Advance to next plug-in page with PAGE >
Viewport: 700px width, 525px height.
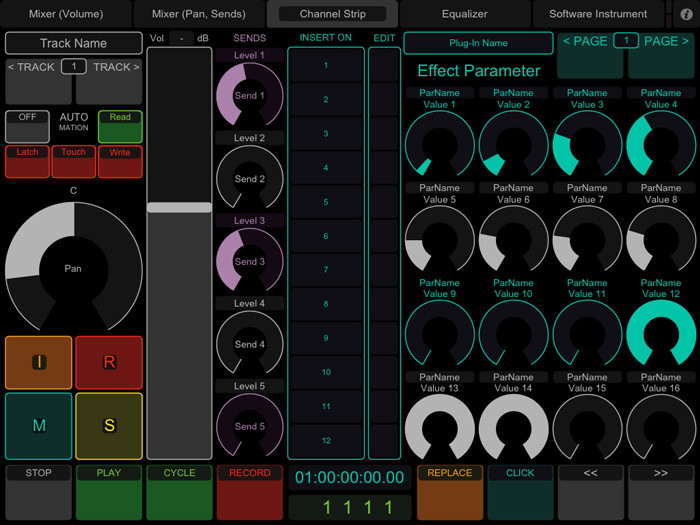pos(661,55)
